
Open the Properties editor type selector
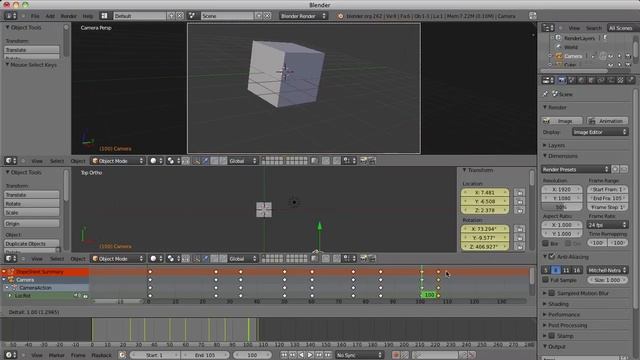(x=548, y=80)
